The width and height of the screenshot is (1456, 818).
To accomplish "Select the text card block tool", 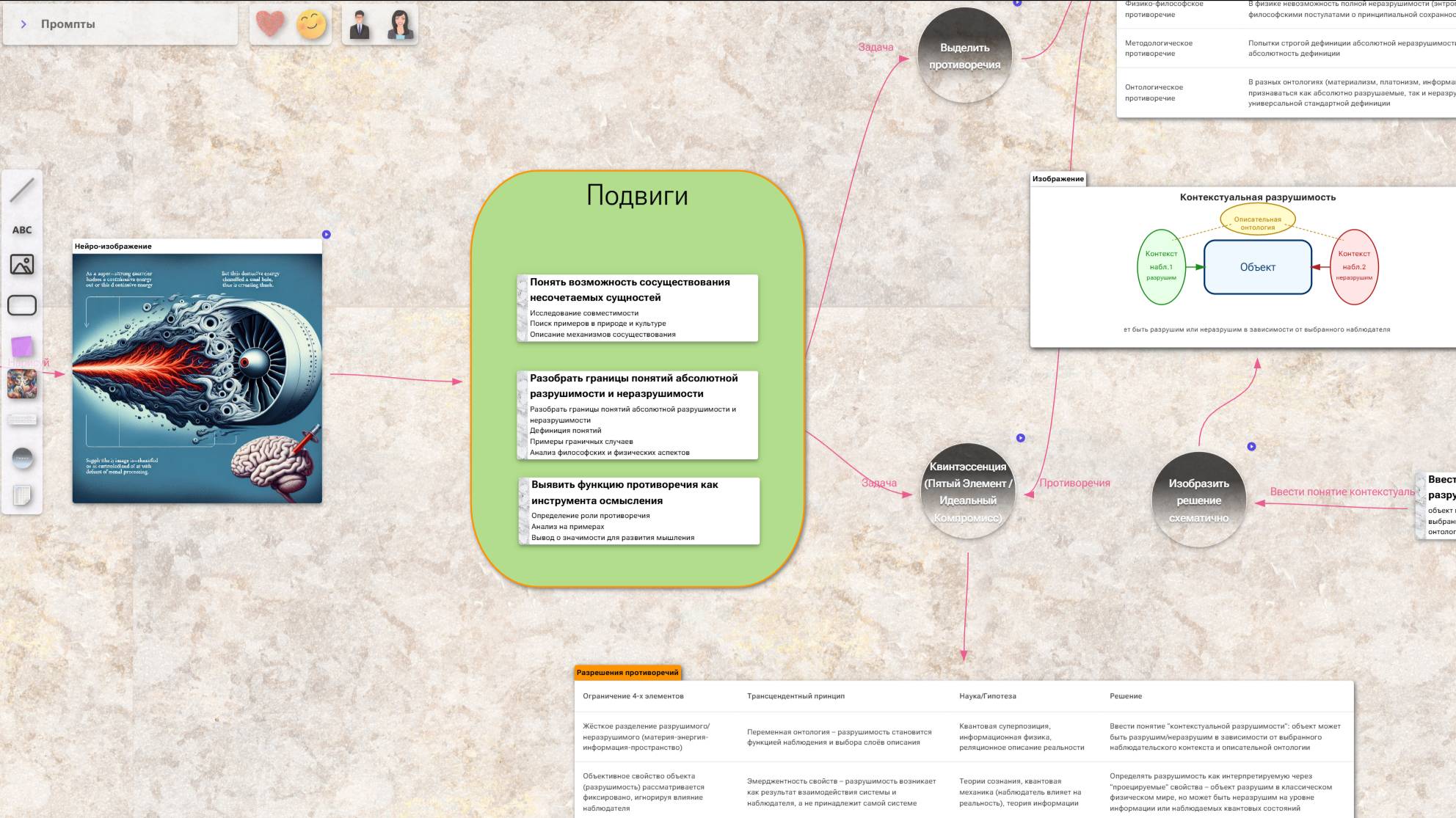I will pos(22,420).
